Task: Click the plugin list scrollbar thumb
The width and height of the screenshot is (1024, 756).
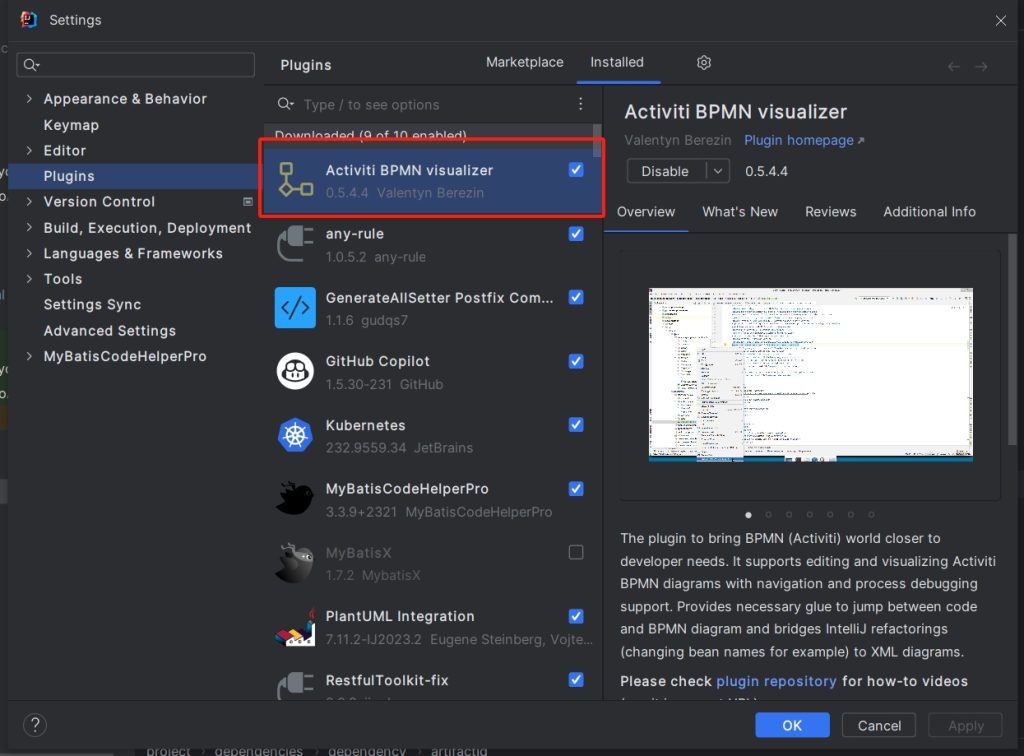Action: tap(597, 140)
